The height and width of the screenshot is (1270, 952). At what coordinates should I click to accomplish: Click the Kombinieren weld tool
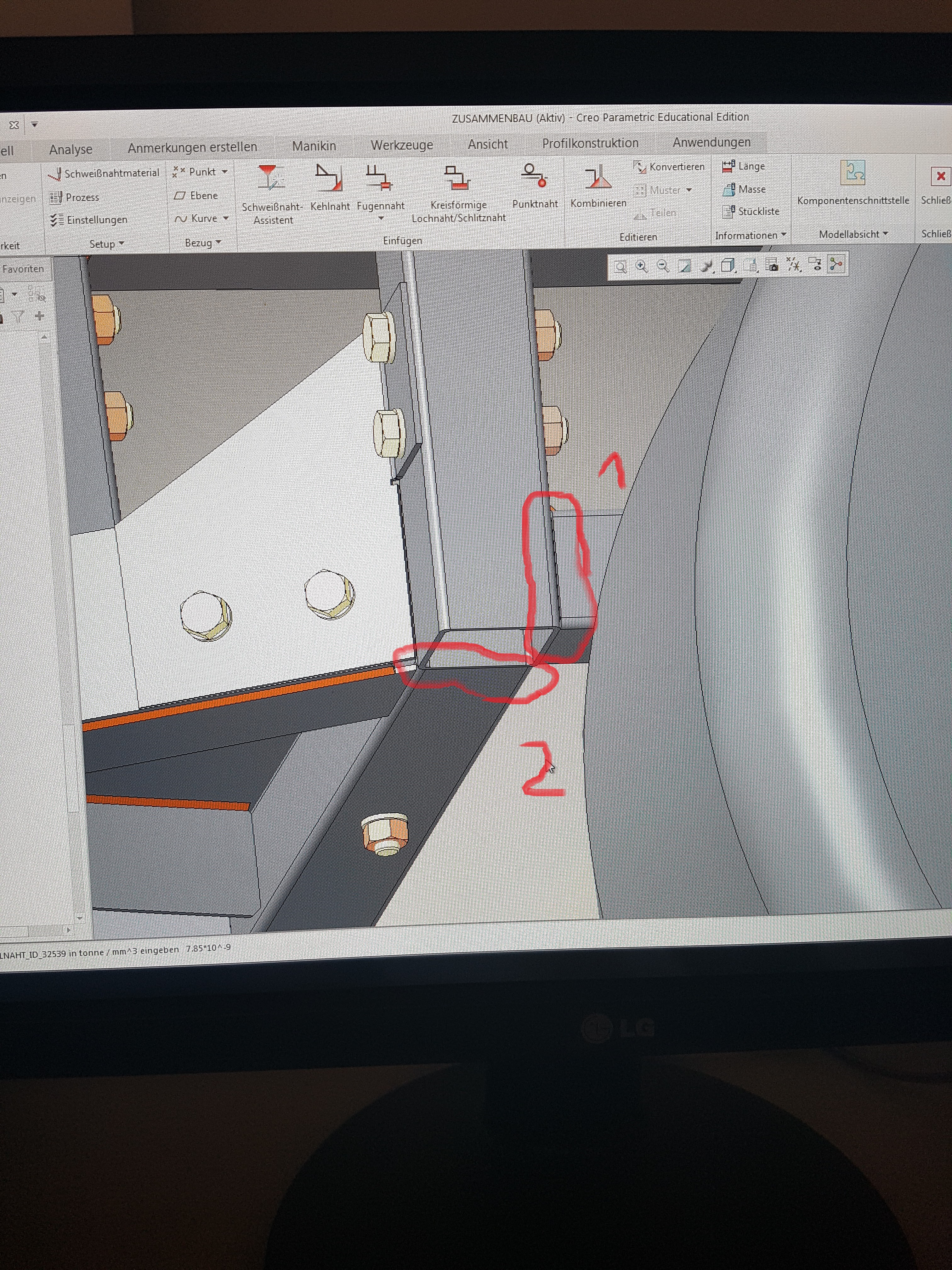[598, 186]
